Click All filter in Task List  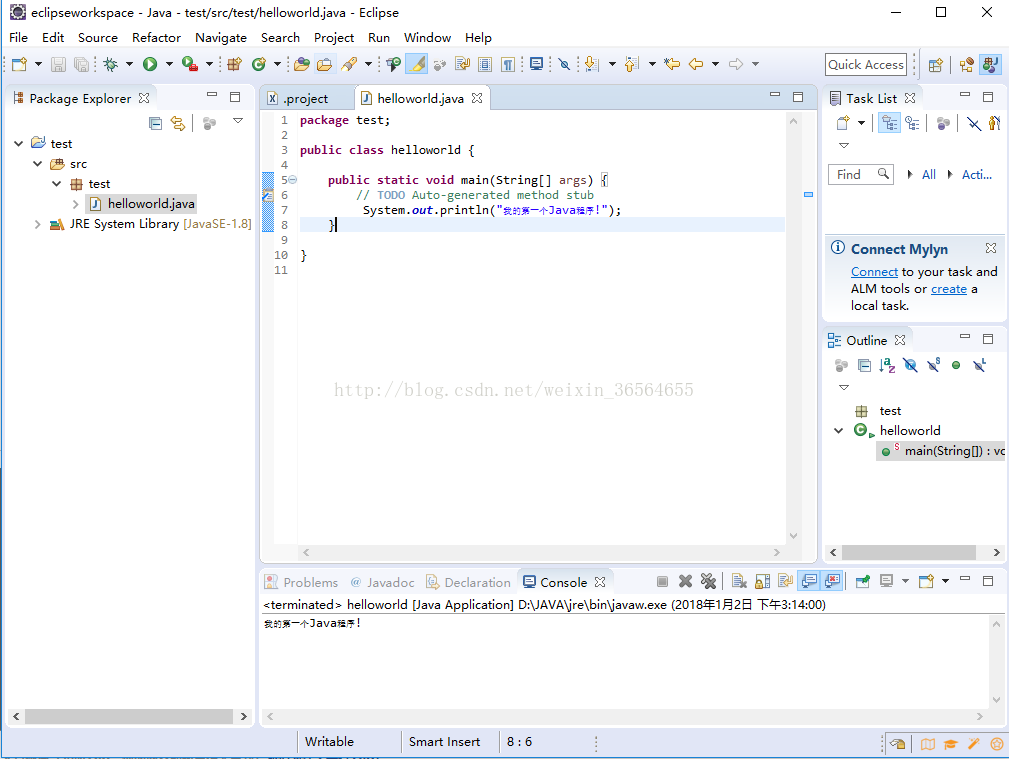pyautogui.click(x=929, y=174)
